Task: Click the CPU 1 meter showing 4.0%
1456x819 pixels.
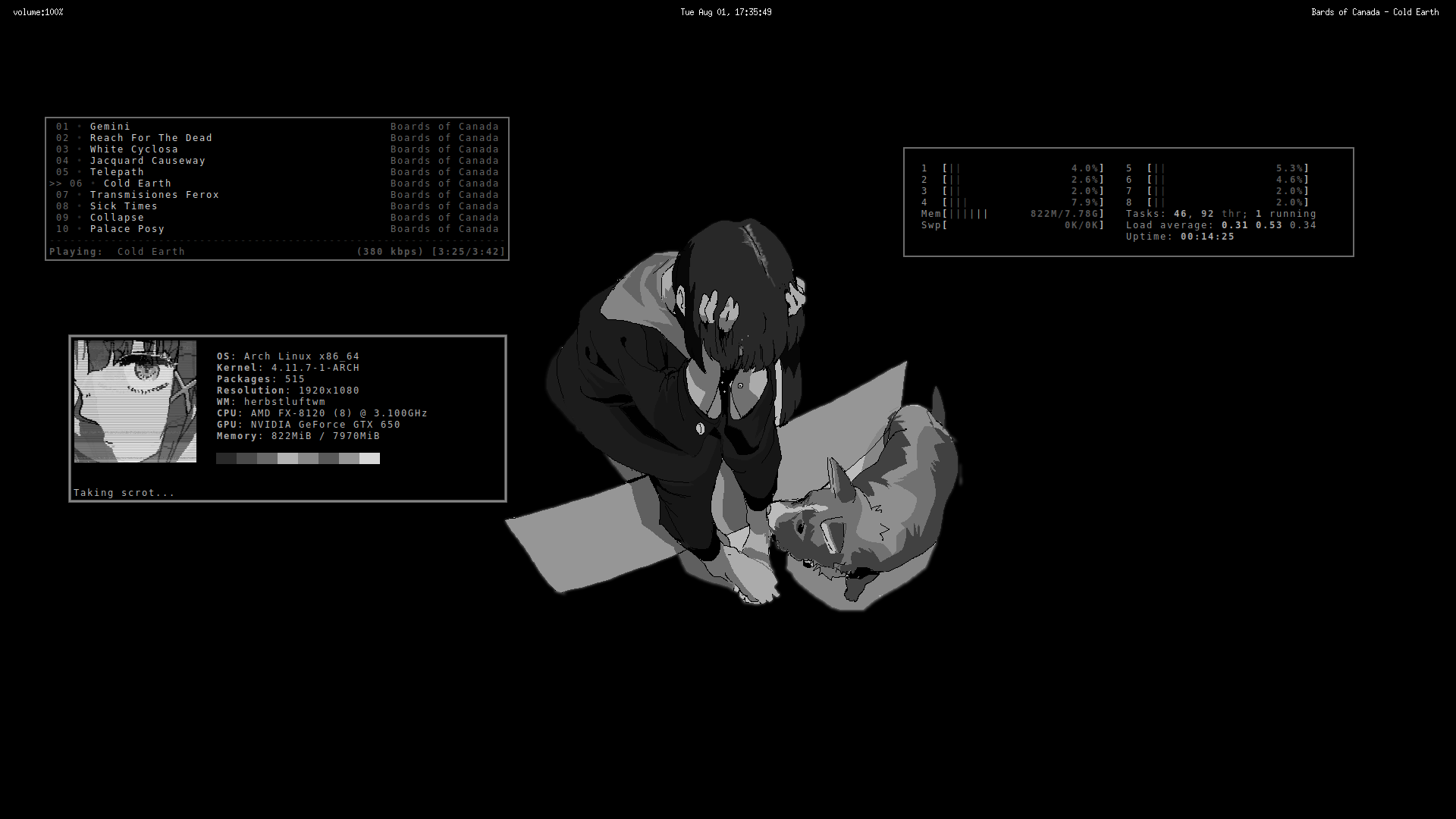Action: (x=1013, y=168)
